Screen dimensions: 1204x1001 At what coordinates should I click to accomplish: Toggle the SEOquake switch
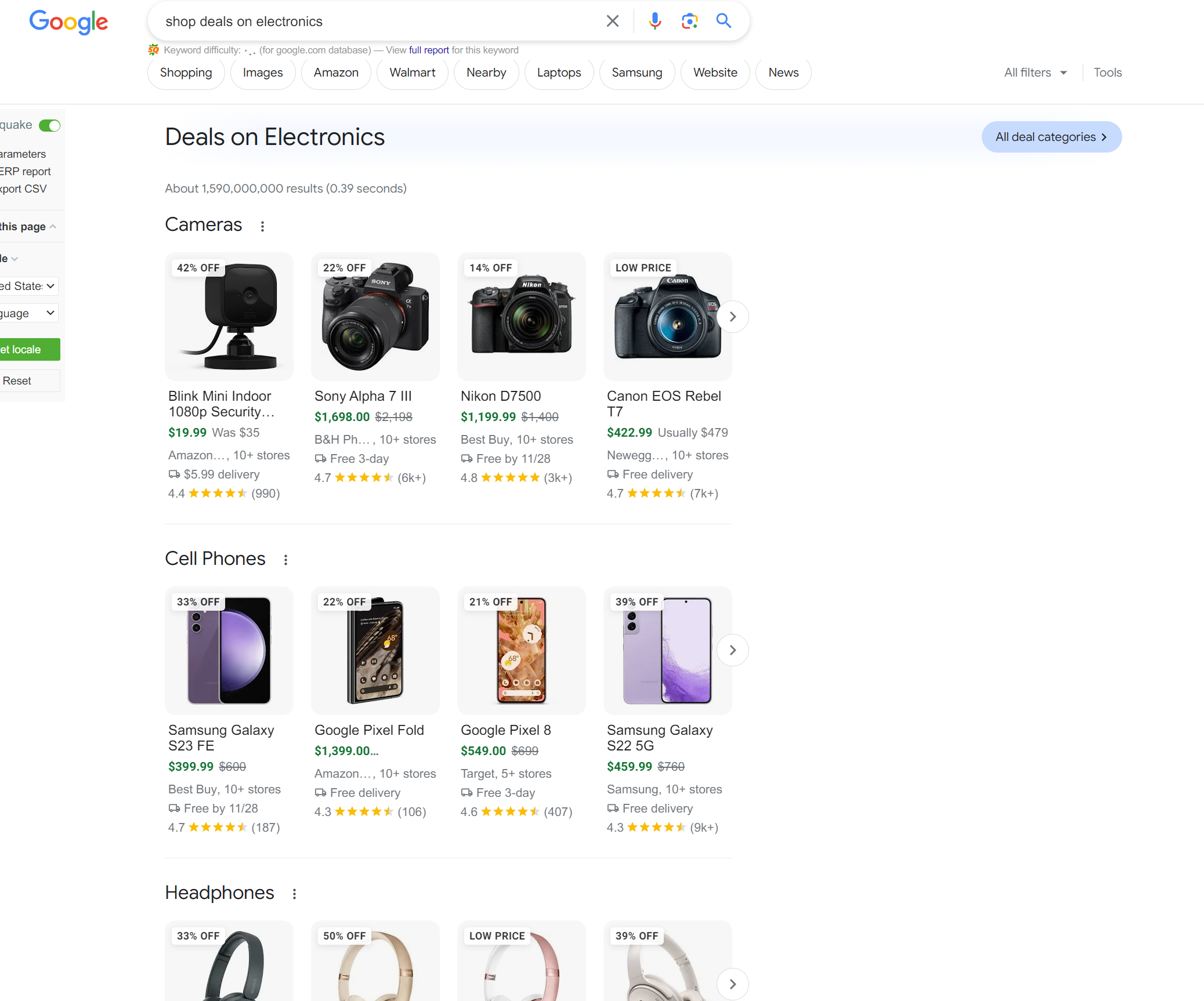[50, 125]
